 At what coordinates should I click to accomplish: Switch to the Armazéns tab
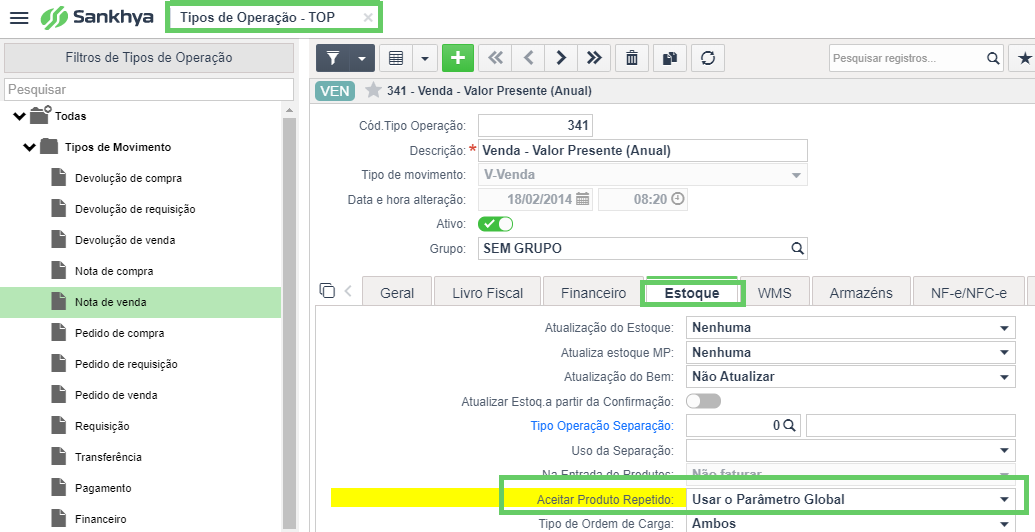(x=861, y=293)
